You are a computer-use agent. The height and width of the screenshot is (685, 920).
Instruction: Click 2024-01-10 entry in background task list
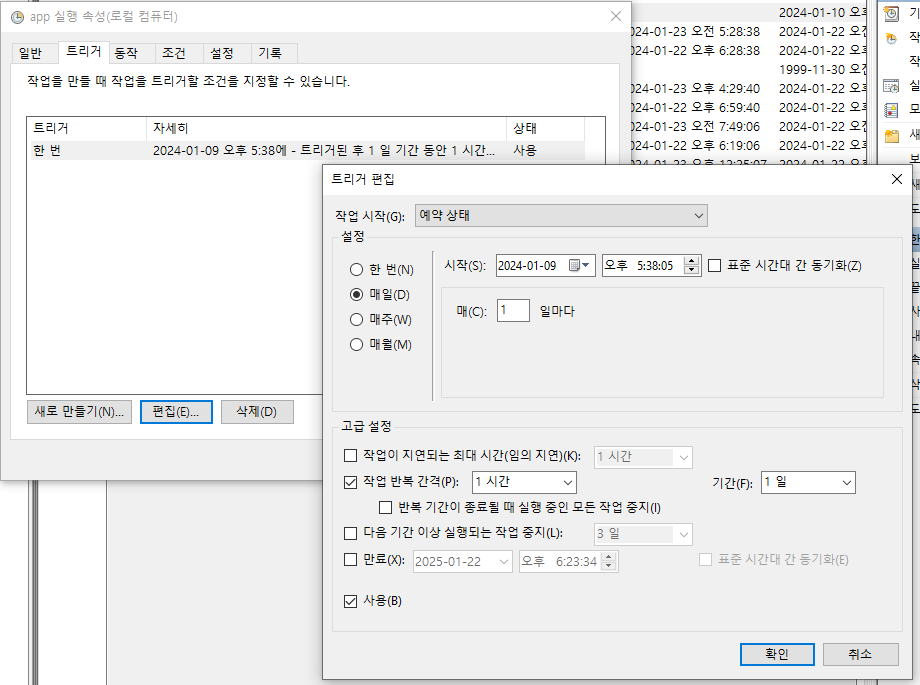click(823, 13)
